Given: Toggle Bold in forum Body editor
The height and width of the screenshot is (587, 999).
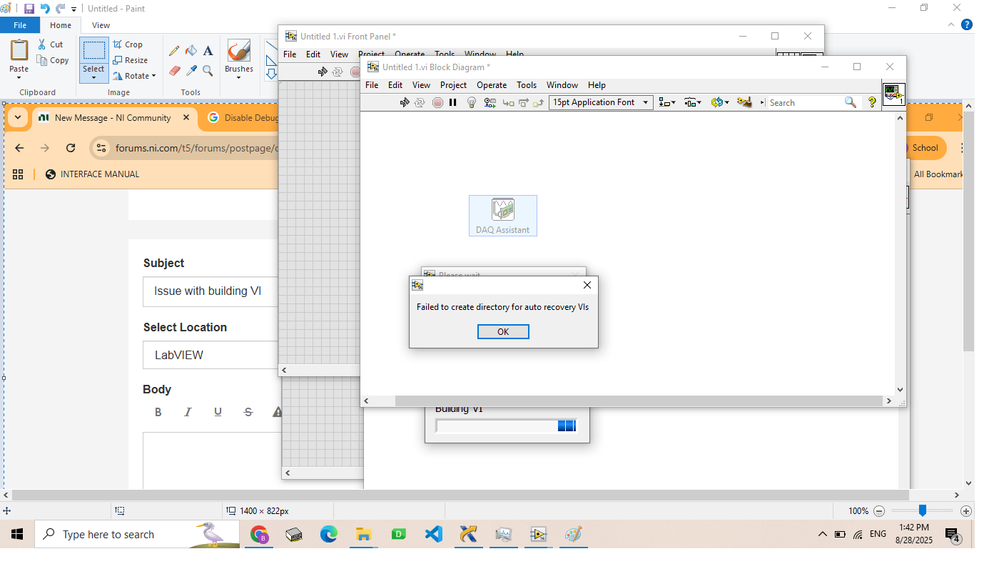Looking at the screenshot, I should (x=158, y=412).
